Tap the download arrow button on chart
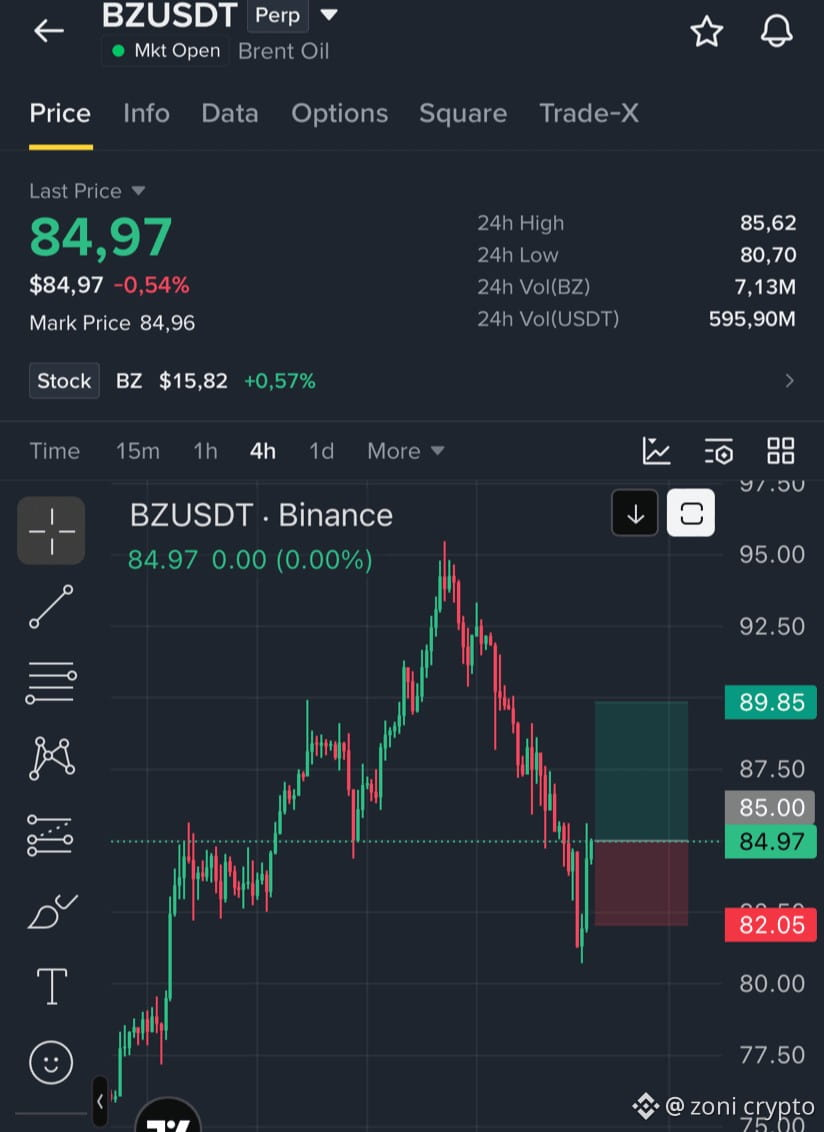Image resolution: width=824 pixels, height=1132 pixels. (x=635, y=513)
